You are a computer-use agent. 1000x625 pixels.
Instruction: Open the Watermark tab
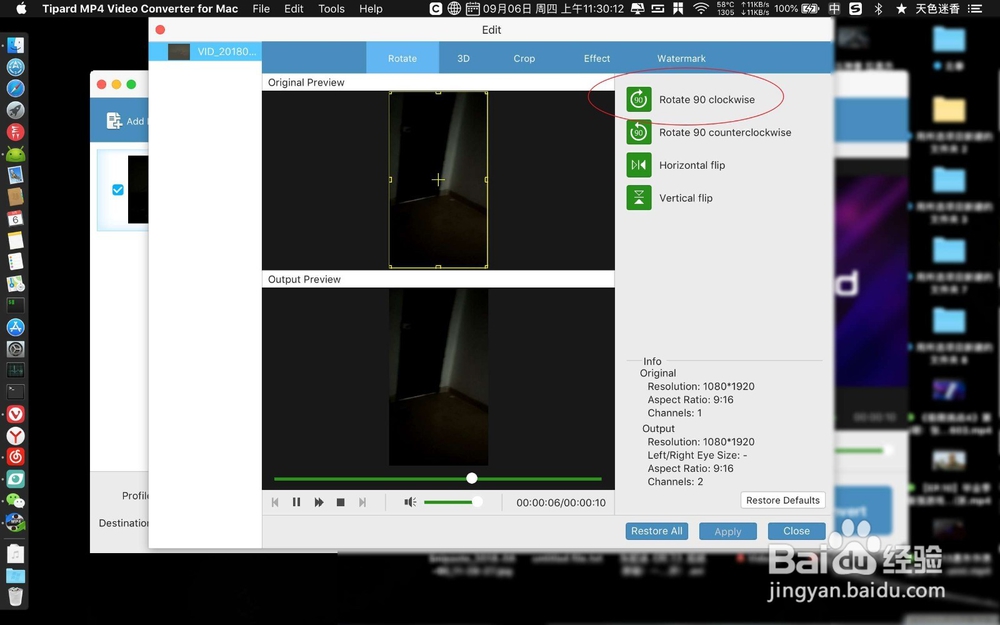tap(681, 58)
